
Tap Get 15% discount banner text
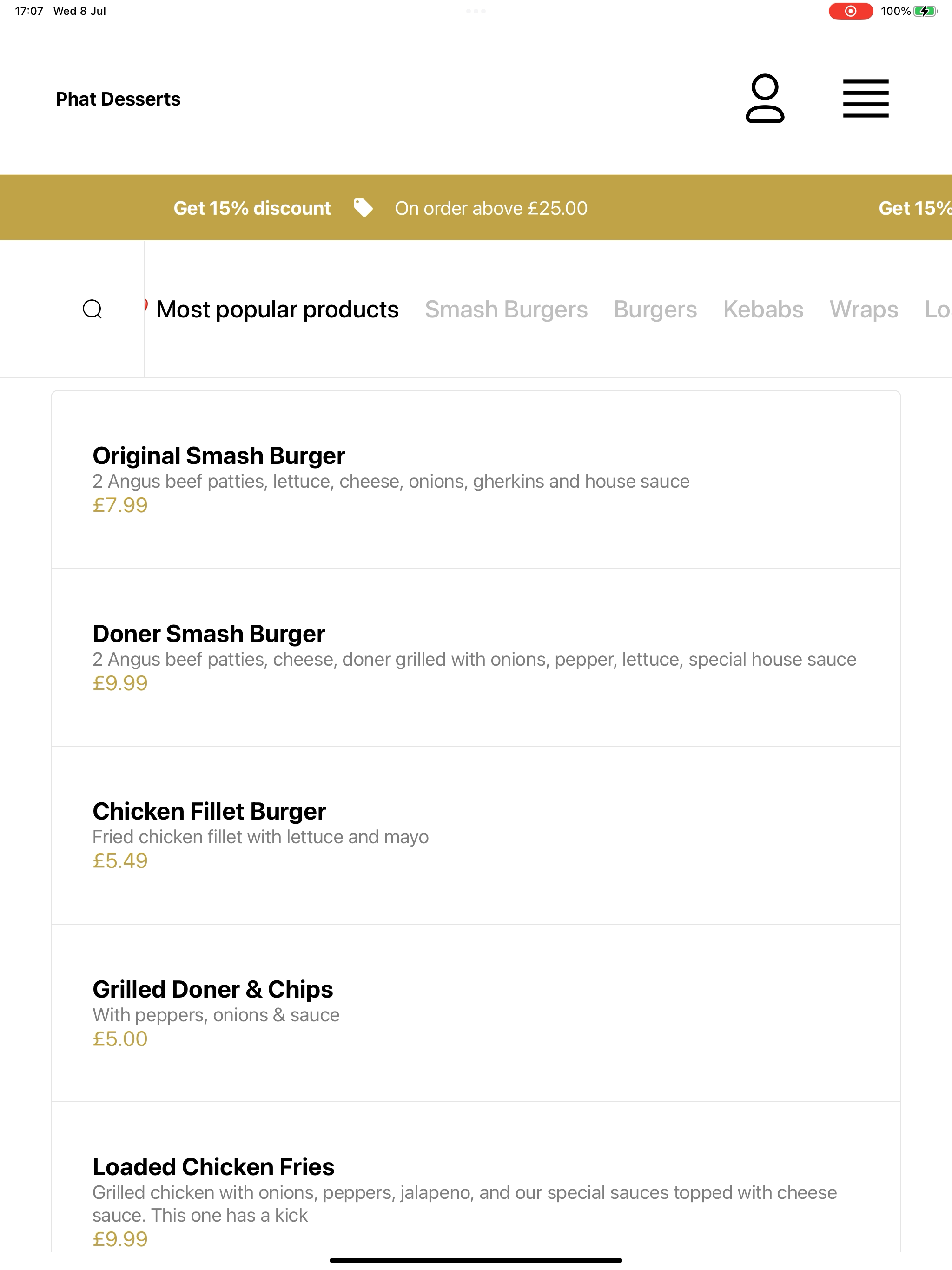[x=252, y=208]
